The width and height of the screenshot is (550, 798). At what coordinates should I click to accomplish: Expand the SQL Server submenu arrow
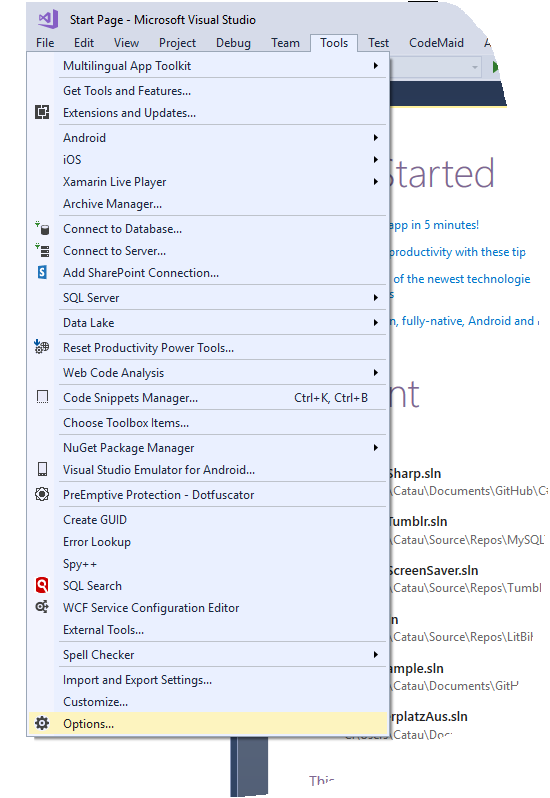[375, 297]
